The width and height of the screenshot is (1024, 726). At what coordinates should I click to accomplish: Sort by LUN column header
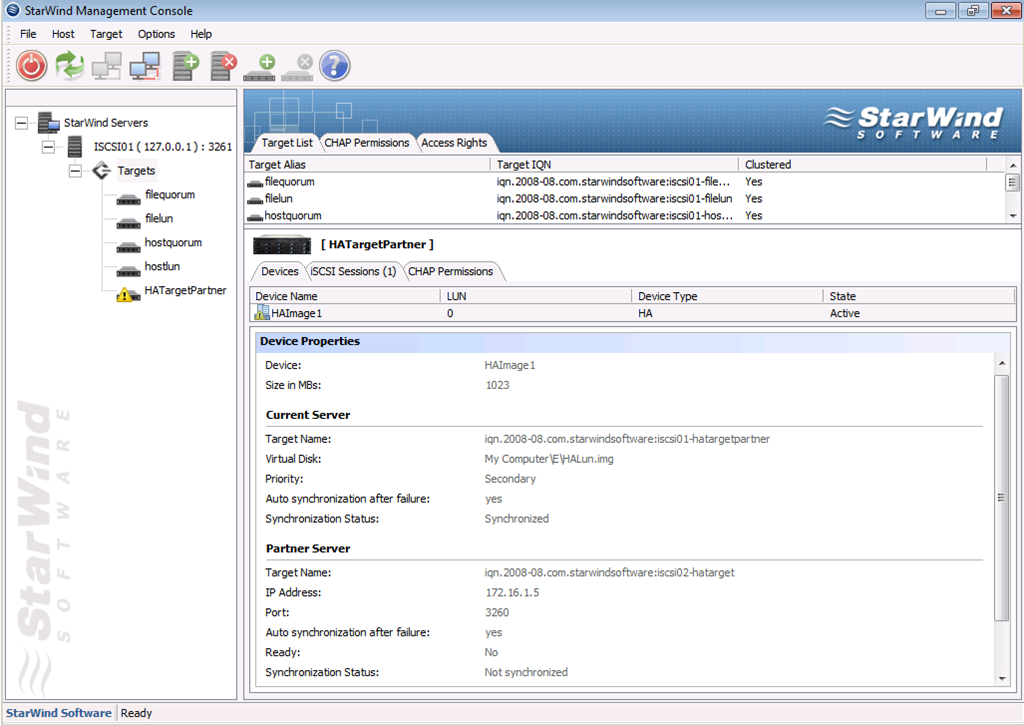(536, 296)
